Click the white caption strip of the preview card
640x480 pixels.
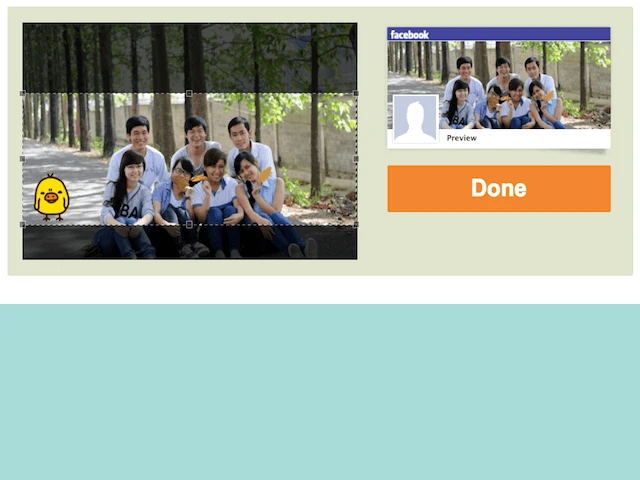click(x=524, y=138)
